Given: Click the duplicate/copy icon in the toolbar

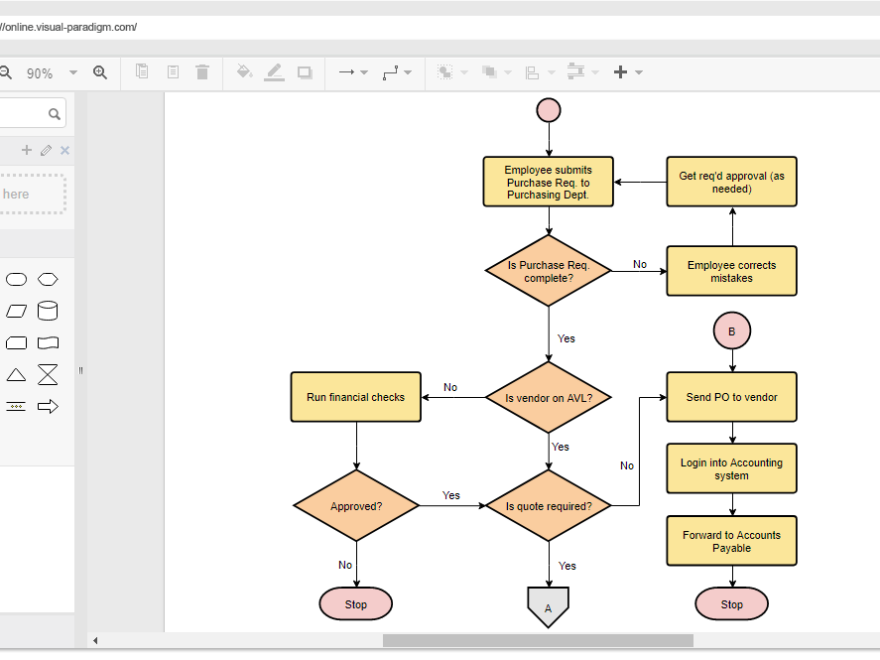Looking at the screenshot, I should click(x=141, y=72).
